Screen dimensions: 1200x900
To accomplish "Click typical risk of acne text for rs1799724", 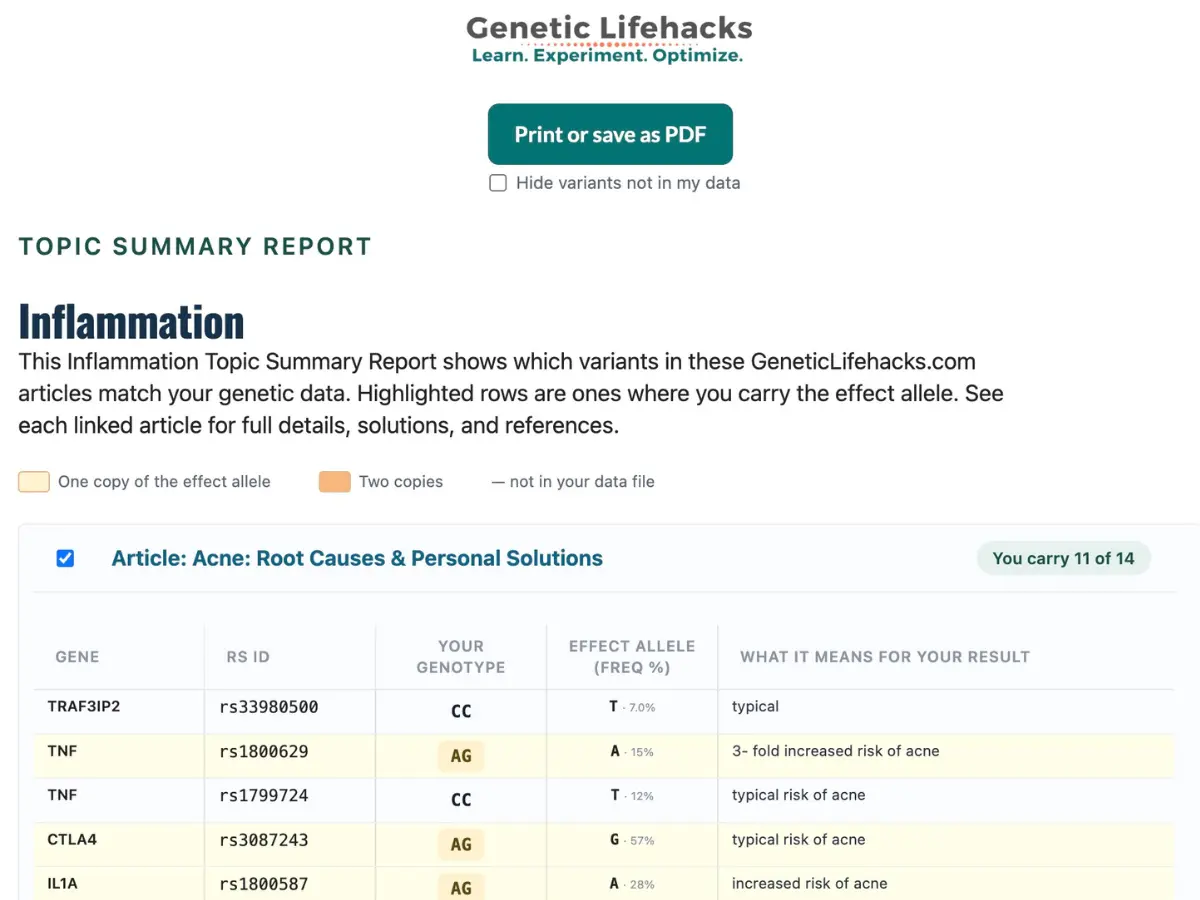I will tap(798, 795).
